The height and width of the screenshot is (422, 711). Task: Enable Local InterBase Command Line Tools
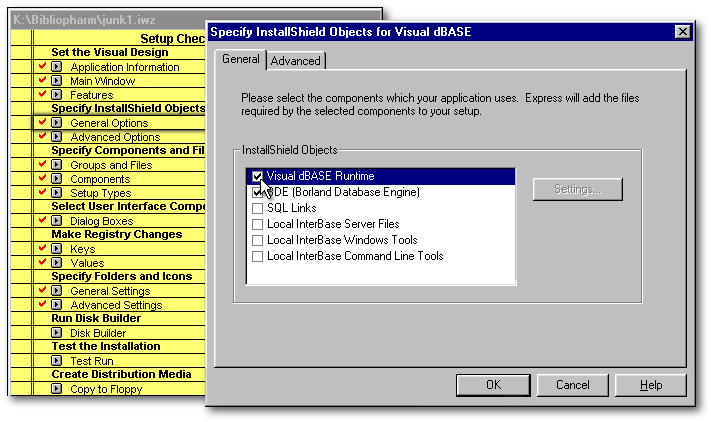(257, 256)
